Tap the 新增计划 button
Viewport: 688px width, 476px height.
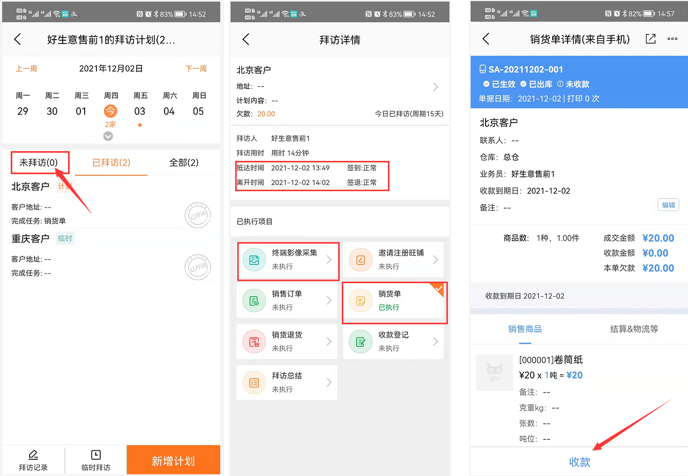click(x=173, y=460)
